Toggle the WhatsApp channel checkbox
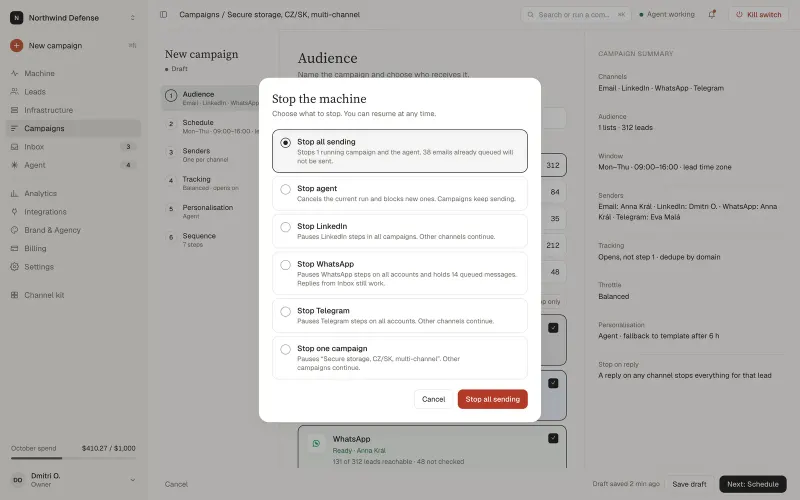The width and height of the screenshot is (800, 500). [x=553, y=438]
